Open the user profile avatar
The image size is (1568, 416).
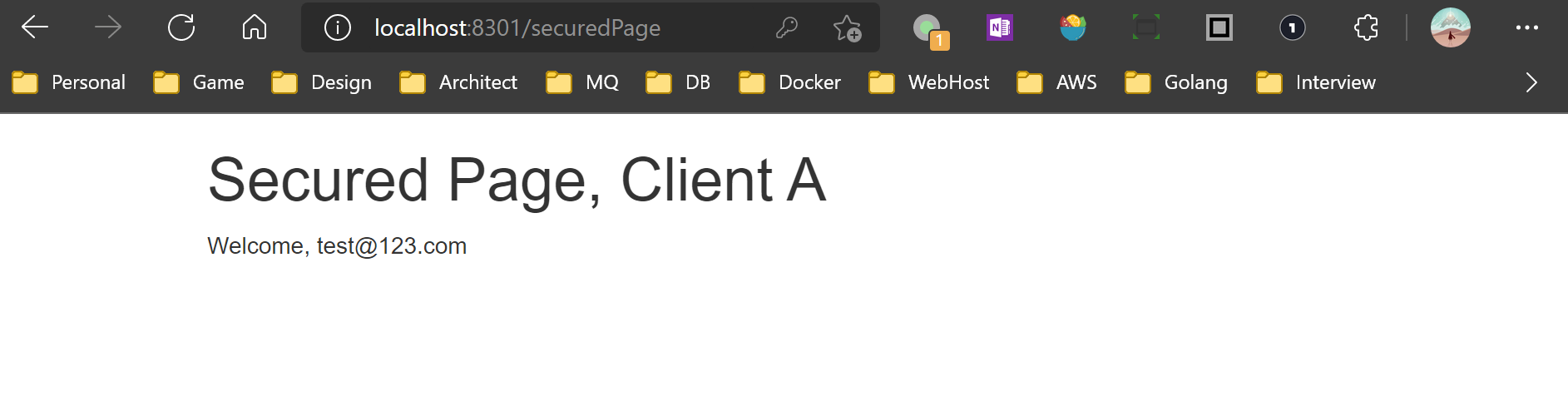(x=1450, y=27)
